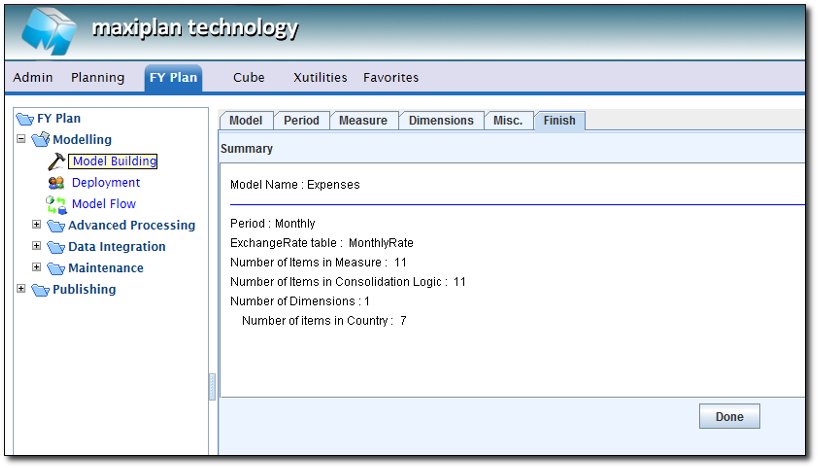
Task: Expand the Advanced Processing node
Action: (x=37, y=225)
